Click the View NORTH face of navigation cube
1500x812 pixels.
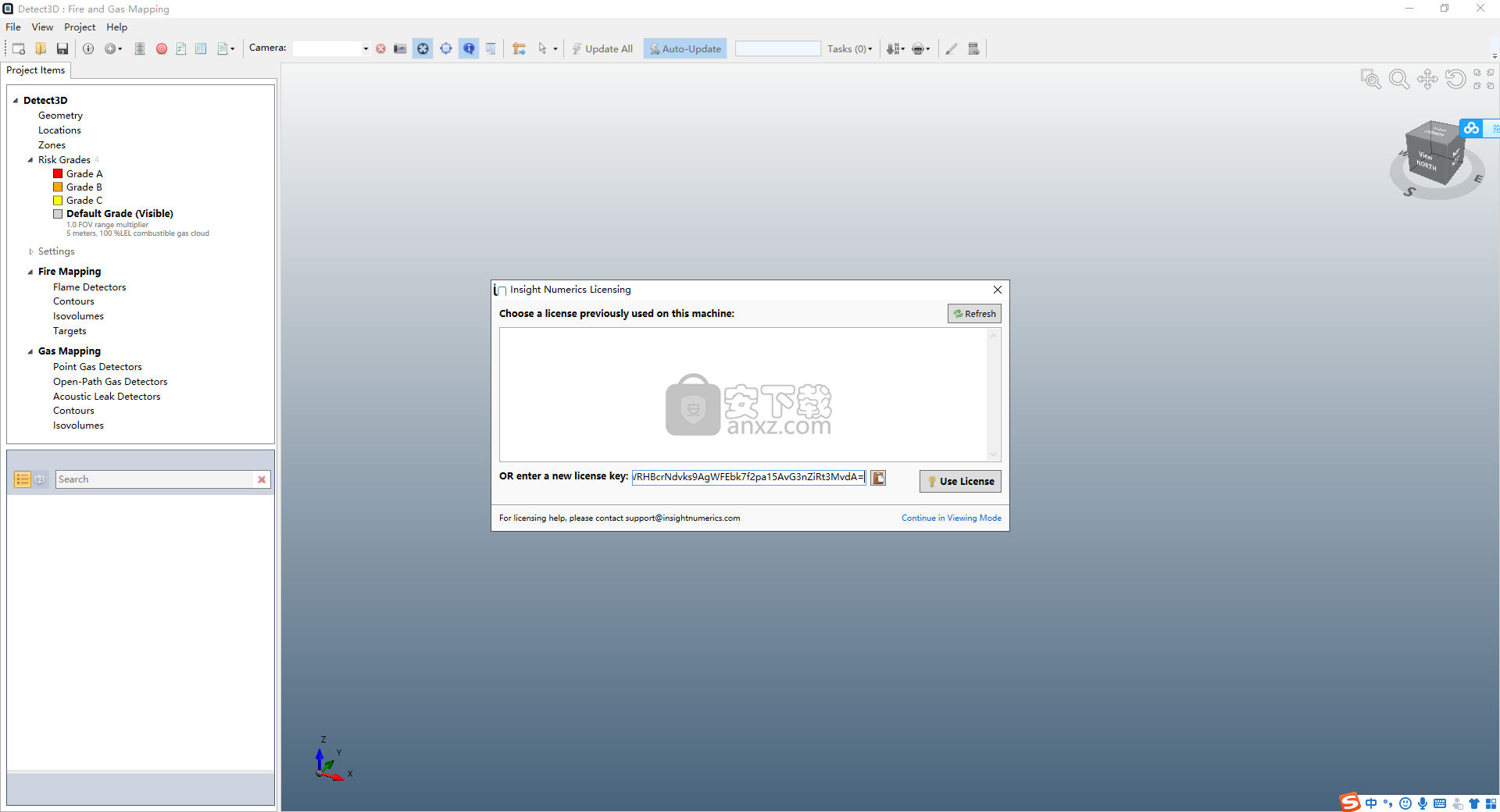(1426, 161)
